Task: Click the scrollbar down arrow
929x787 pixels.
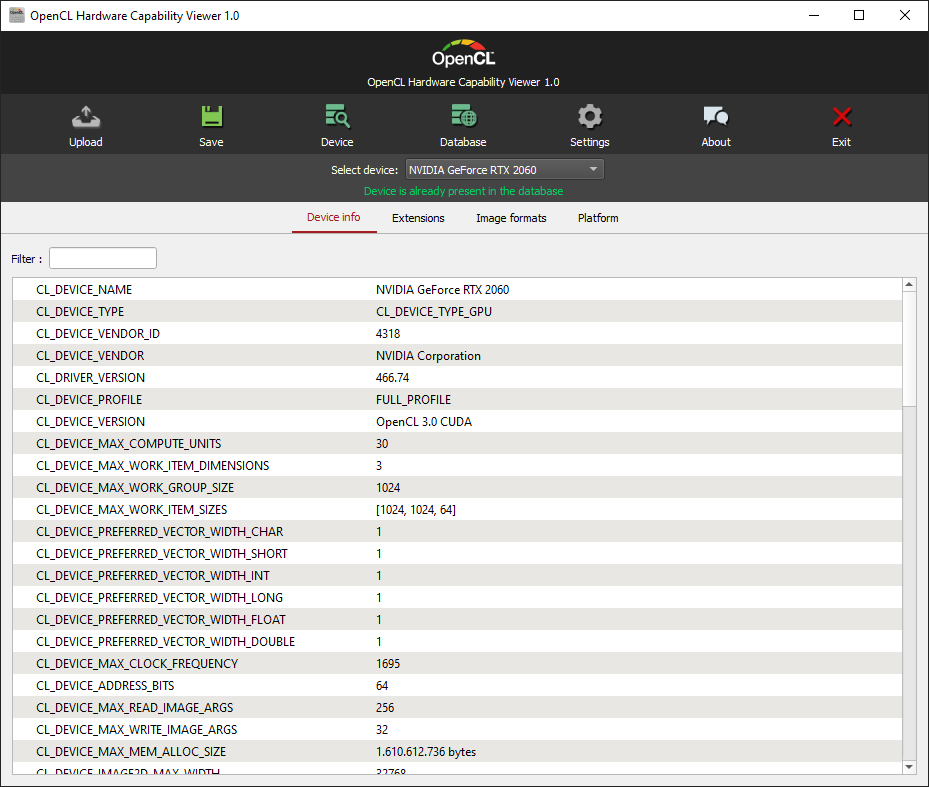Action: [x=909, y=767]
